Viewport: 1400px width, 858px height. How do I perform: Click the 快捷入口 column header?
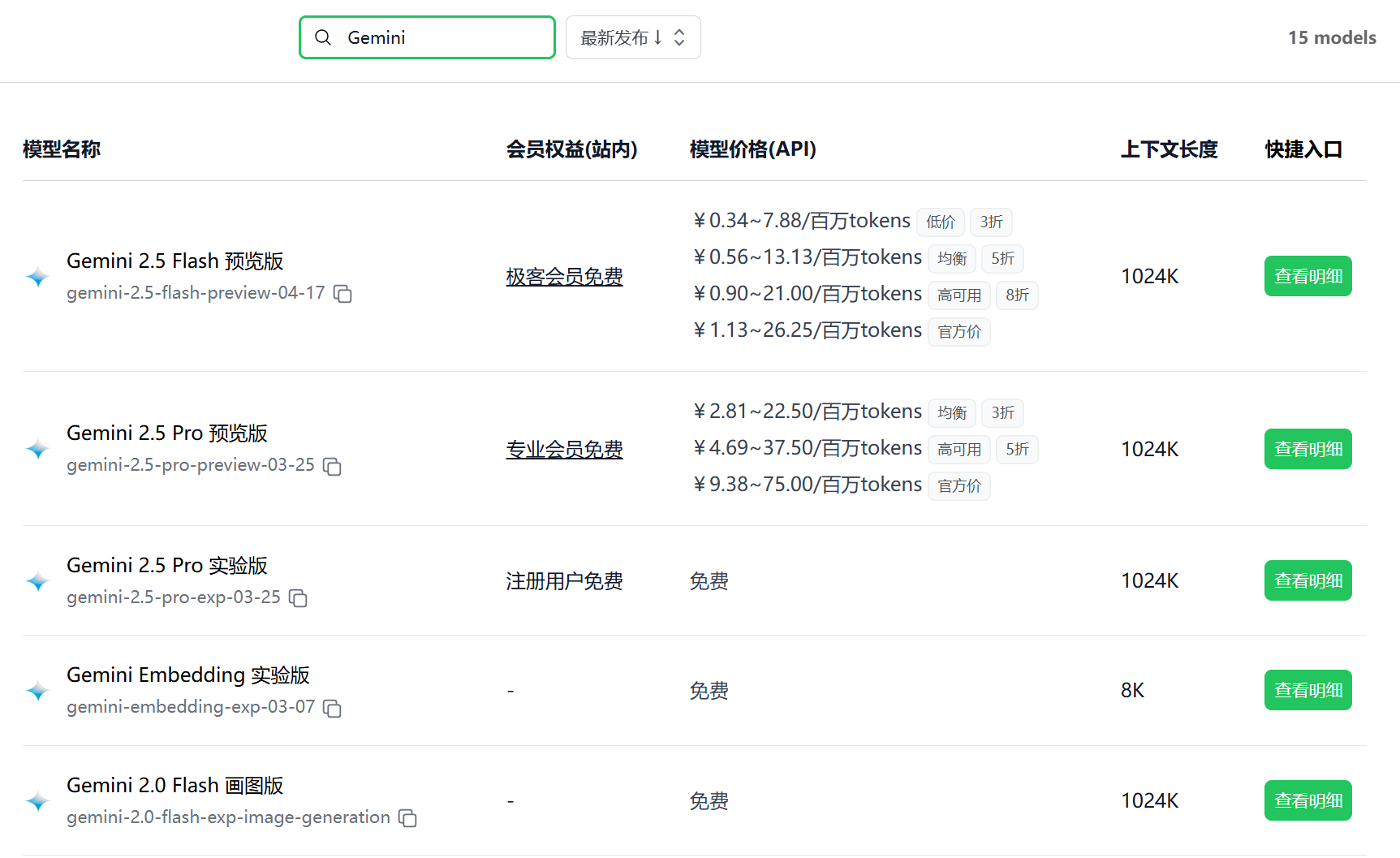click(1303, 149)
